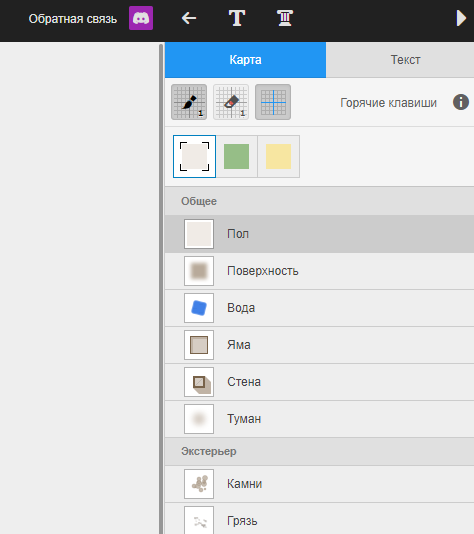Toggle the blue grid display button
The image size is (474, 534).
(273, 102)
